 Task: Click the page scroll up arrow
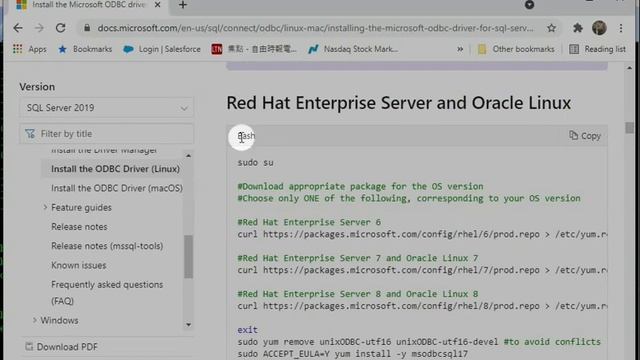click(629, 67)
